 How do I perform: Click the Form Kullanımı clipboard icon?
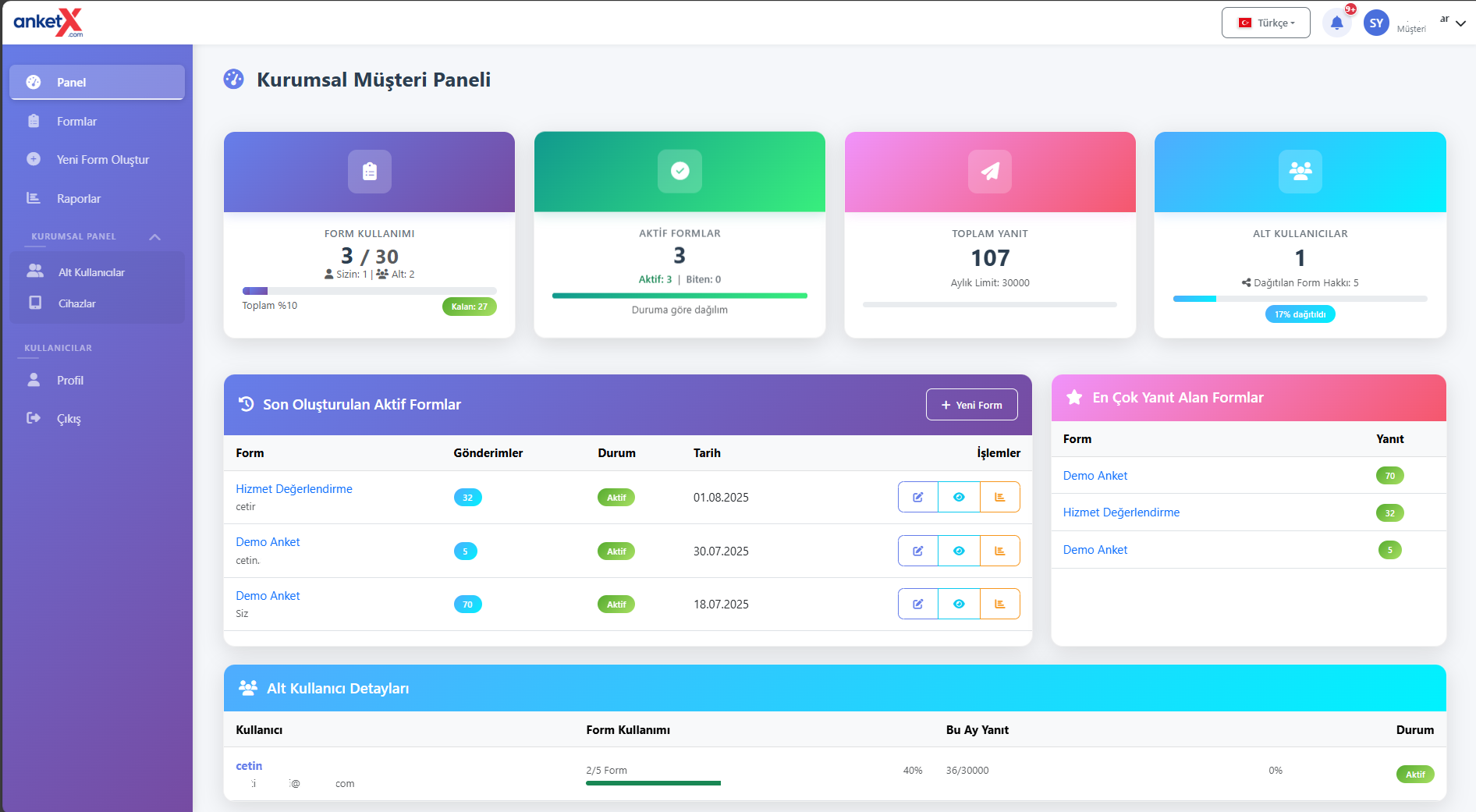(x=369, y=172)
